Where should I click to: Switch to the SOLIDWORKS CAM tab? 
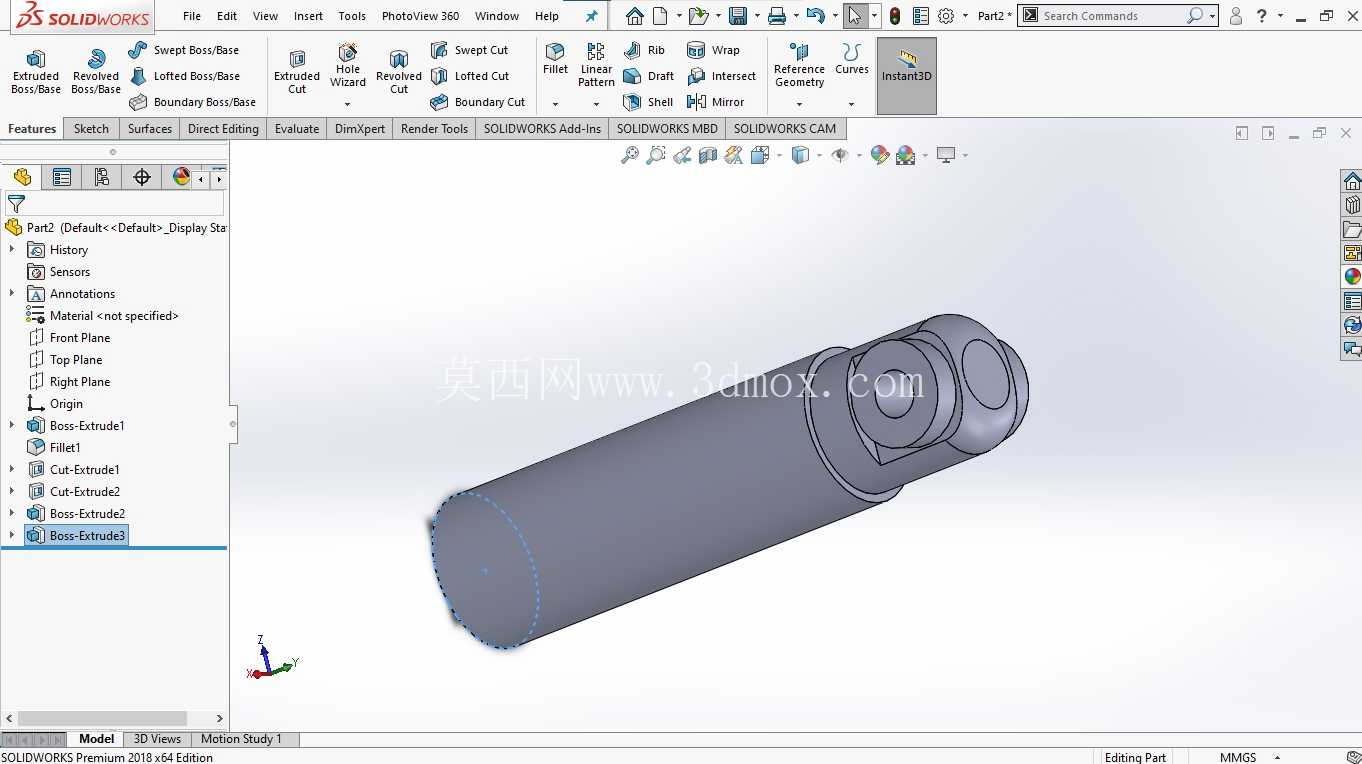785,128
